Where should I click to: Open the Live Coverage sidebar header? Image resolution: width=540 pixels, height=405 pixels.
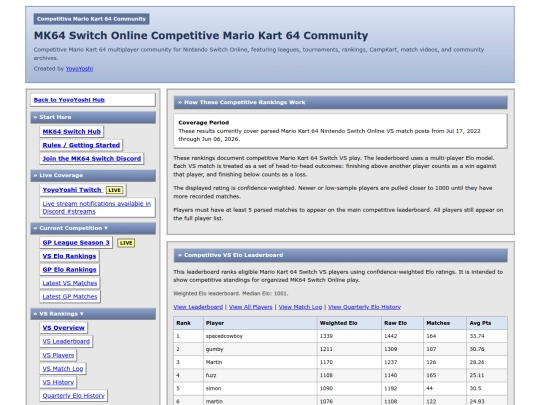point(93,175)
